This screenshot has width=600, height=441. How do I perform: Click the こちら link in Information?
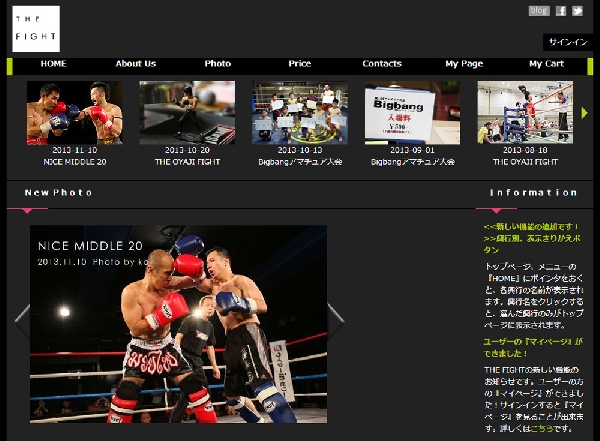pos(541,428)
